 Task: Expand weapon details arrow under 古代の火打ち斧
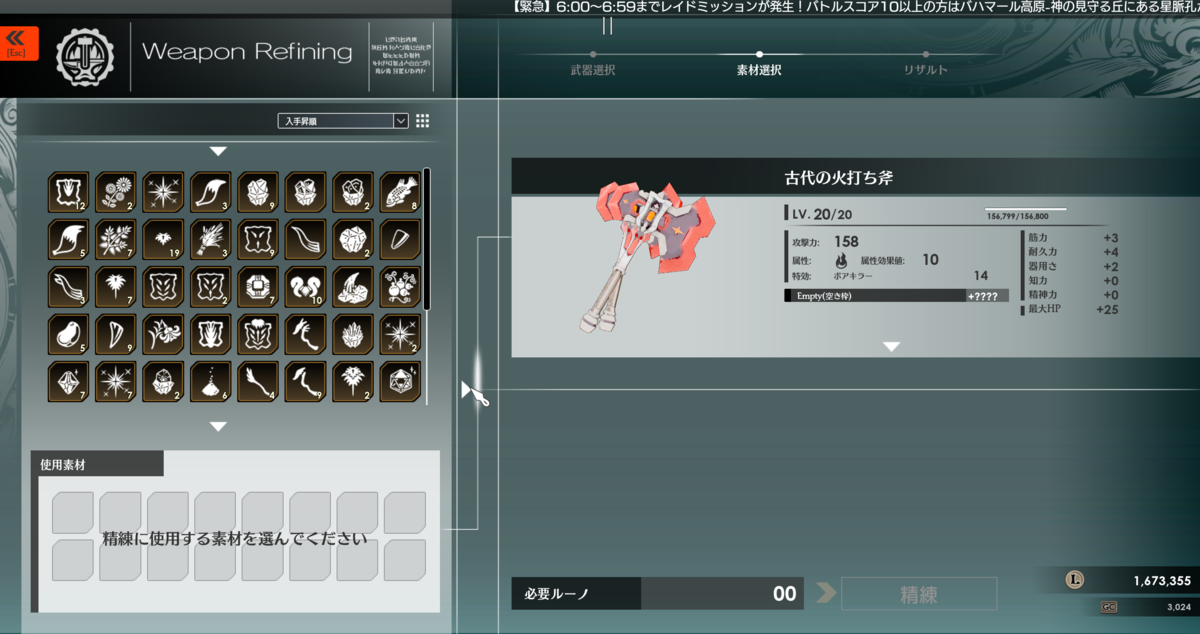(x=891, y=346)
